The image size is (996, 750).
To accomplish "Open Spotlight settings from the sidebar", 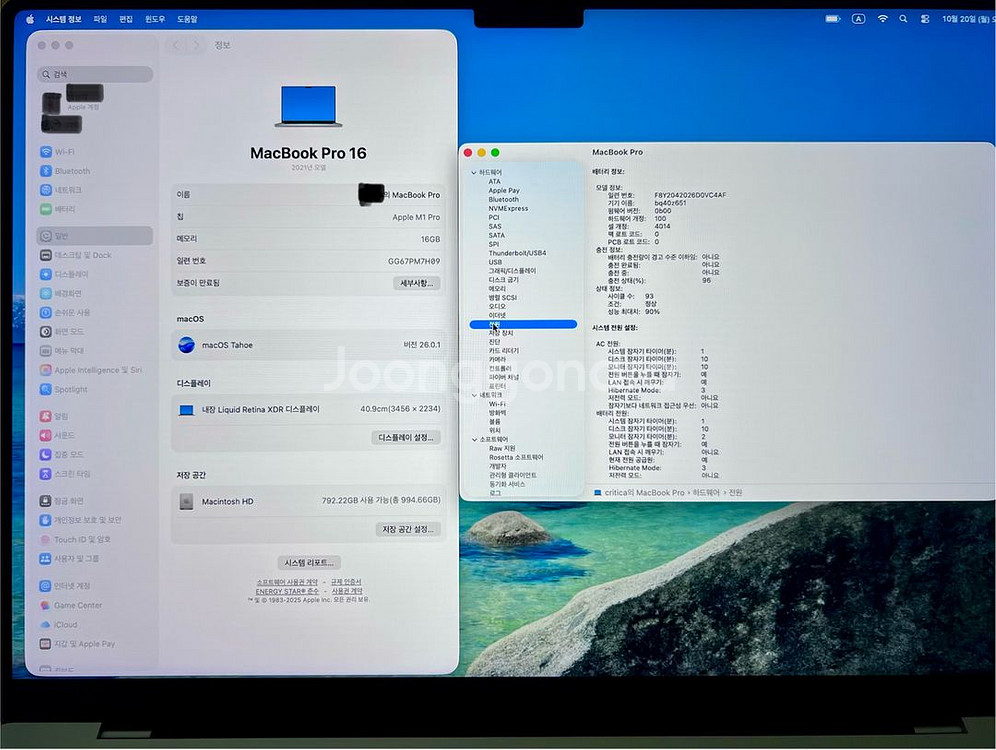I will [x=70, y=389].
